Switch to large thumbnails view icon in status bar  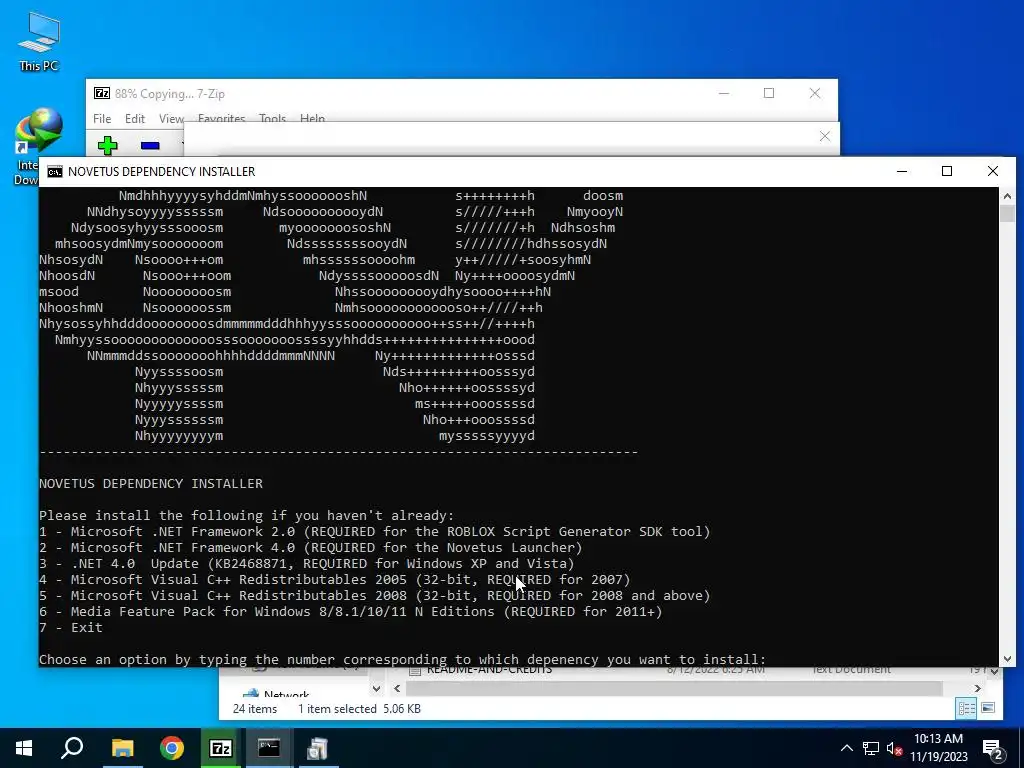988,708
